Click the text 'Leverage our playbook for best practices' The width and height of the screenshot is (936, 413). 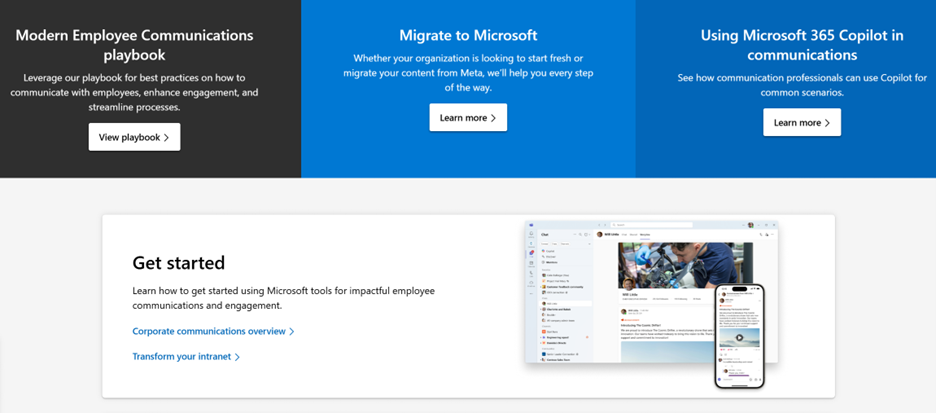click(134, 93)
